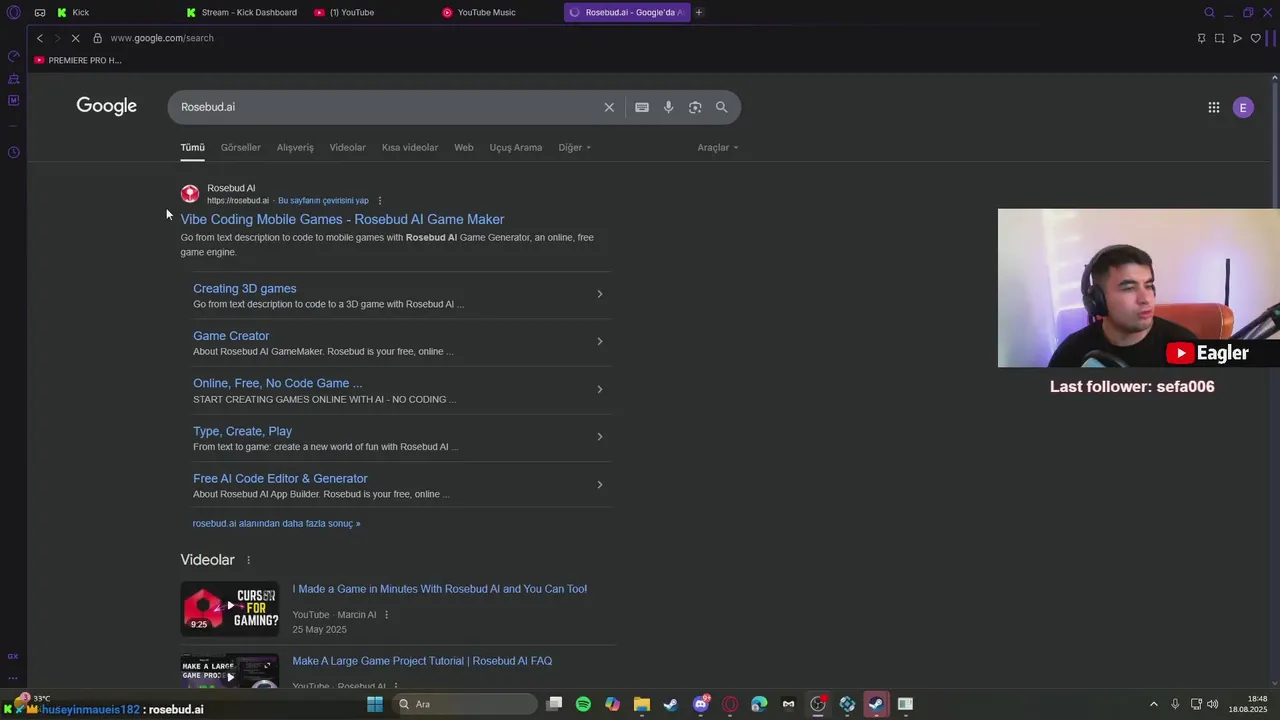Click the Google logo
1280x720 pixels.
[x=106, y=106]
